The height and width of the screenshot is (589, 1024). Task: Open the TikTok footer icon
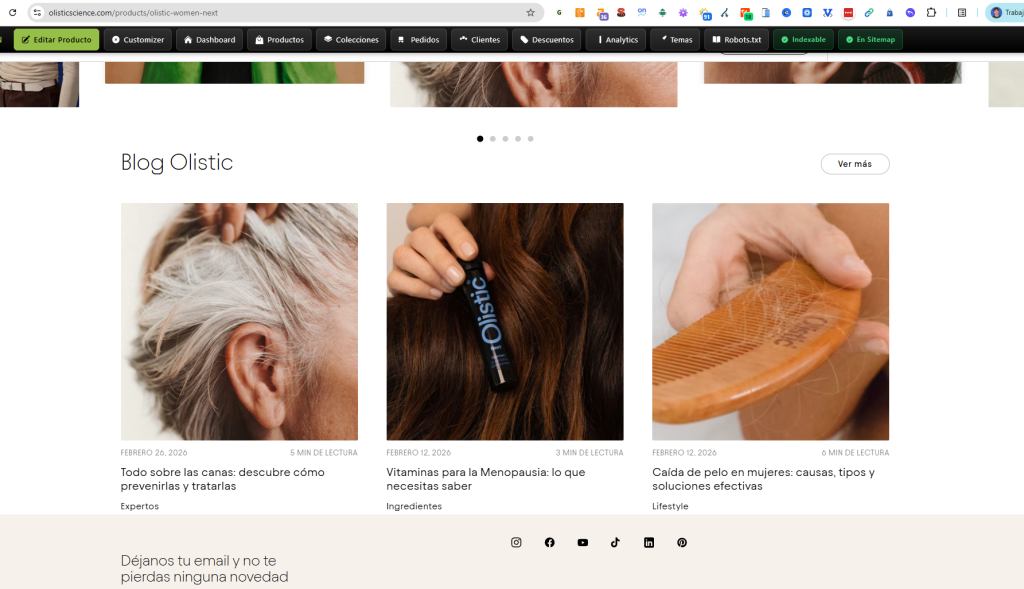615,542
